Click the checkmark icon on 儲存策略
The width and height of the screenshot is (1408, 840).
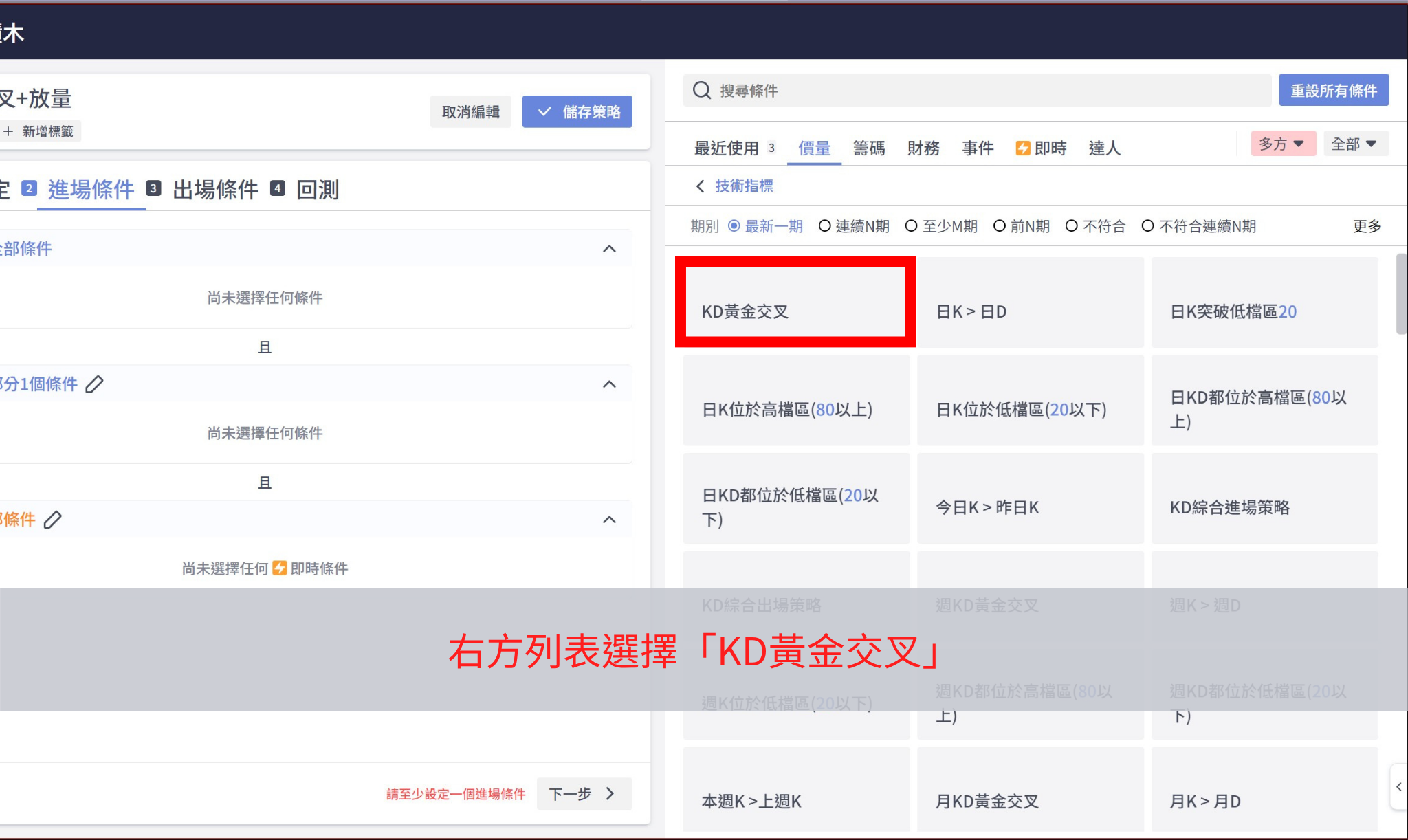[544, 111]
